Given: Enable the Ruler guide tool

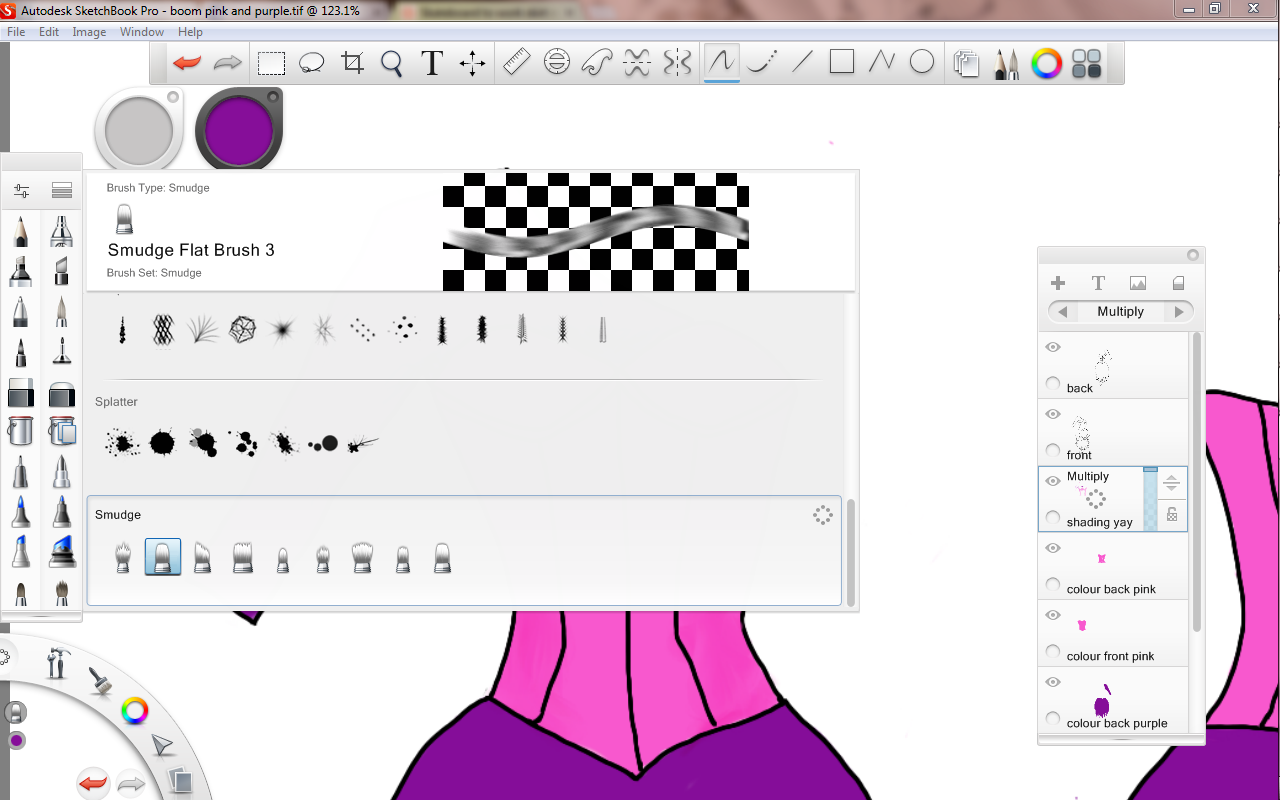Looking at the screenshot, I should point(516,63).
